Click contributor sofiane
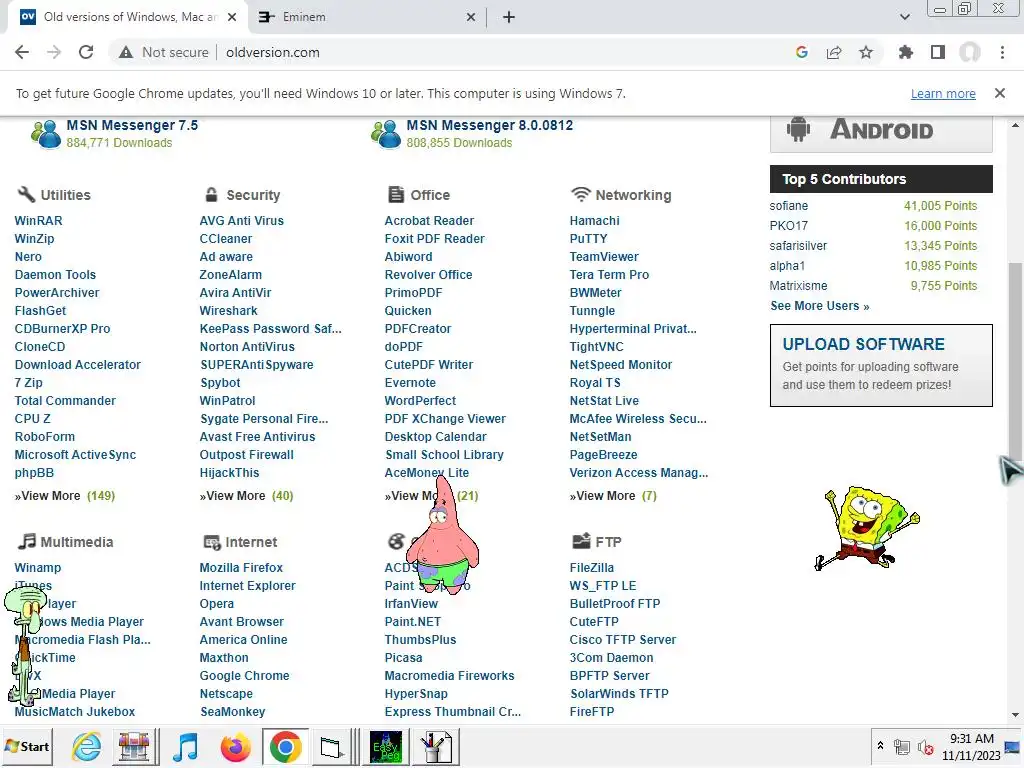 pos(789,206)
